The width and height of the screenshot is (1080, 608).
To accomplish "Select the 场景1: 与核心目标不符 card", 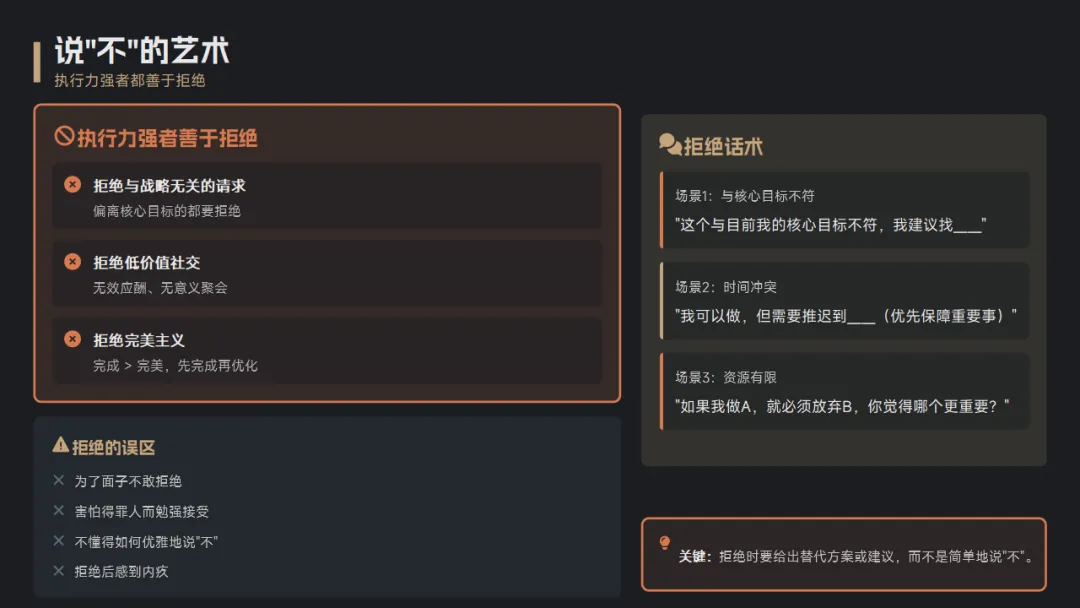I will [x=844, y=210].
